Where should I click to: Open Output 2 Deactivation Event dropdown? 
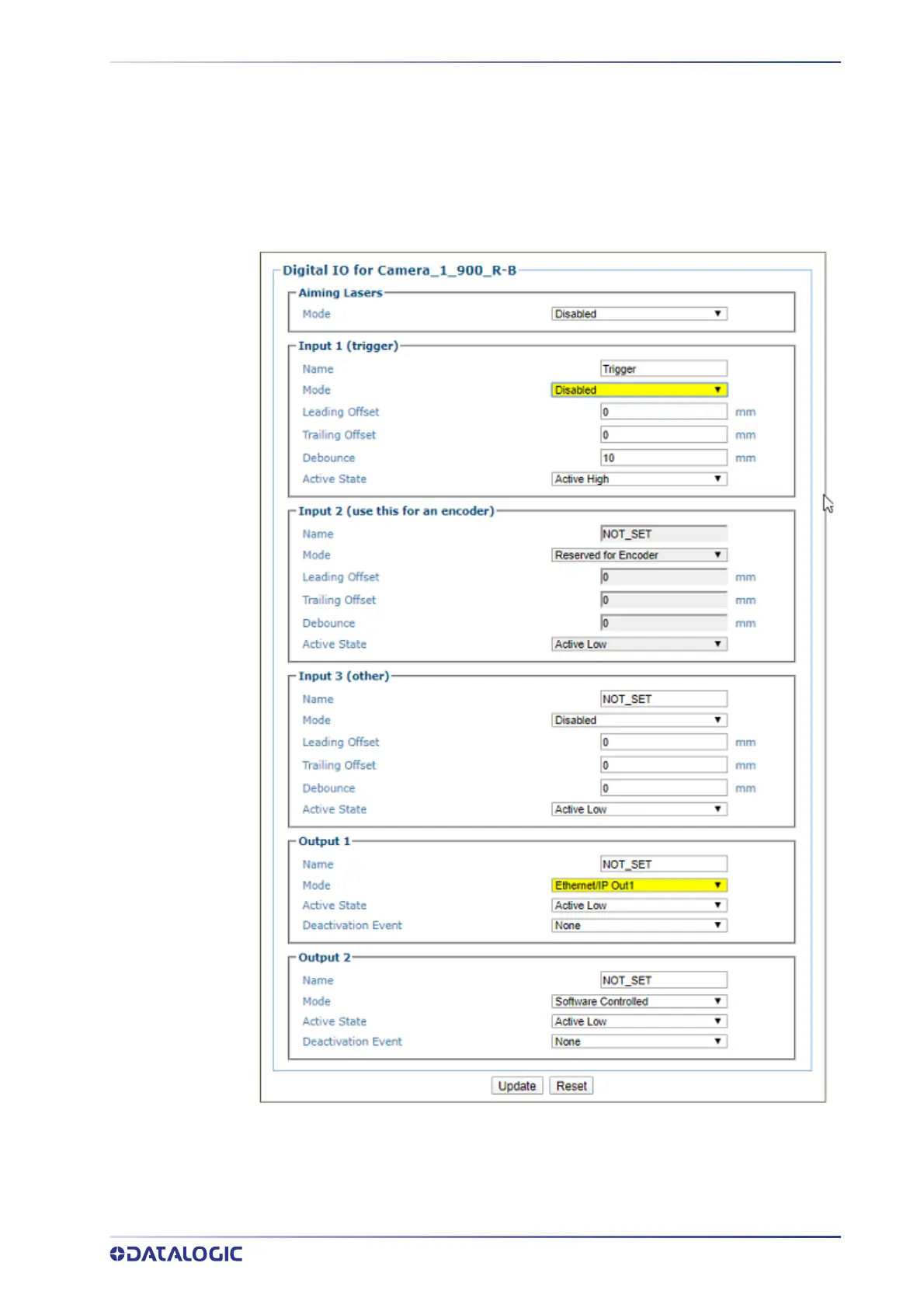click(639, 1042)
